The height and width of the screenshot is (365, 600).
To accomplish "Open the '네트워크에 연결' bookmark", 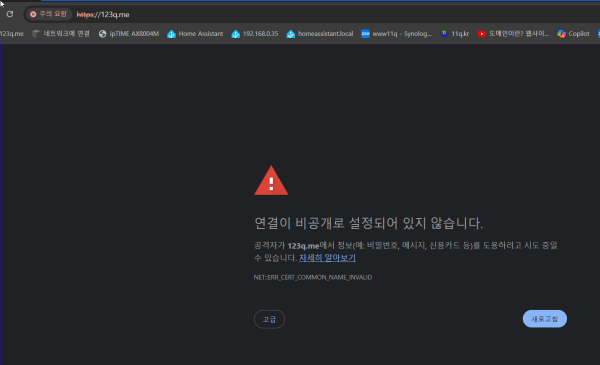I will pyautogui.click(x=61, y=34).
